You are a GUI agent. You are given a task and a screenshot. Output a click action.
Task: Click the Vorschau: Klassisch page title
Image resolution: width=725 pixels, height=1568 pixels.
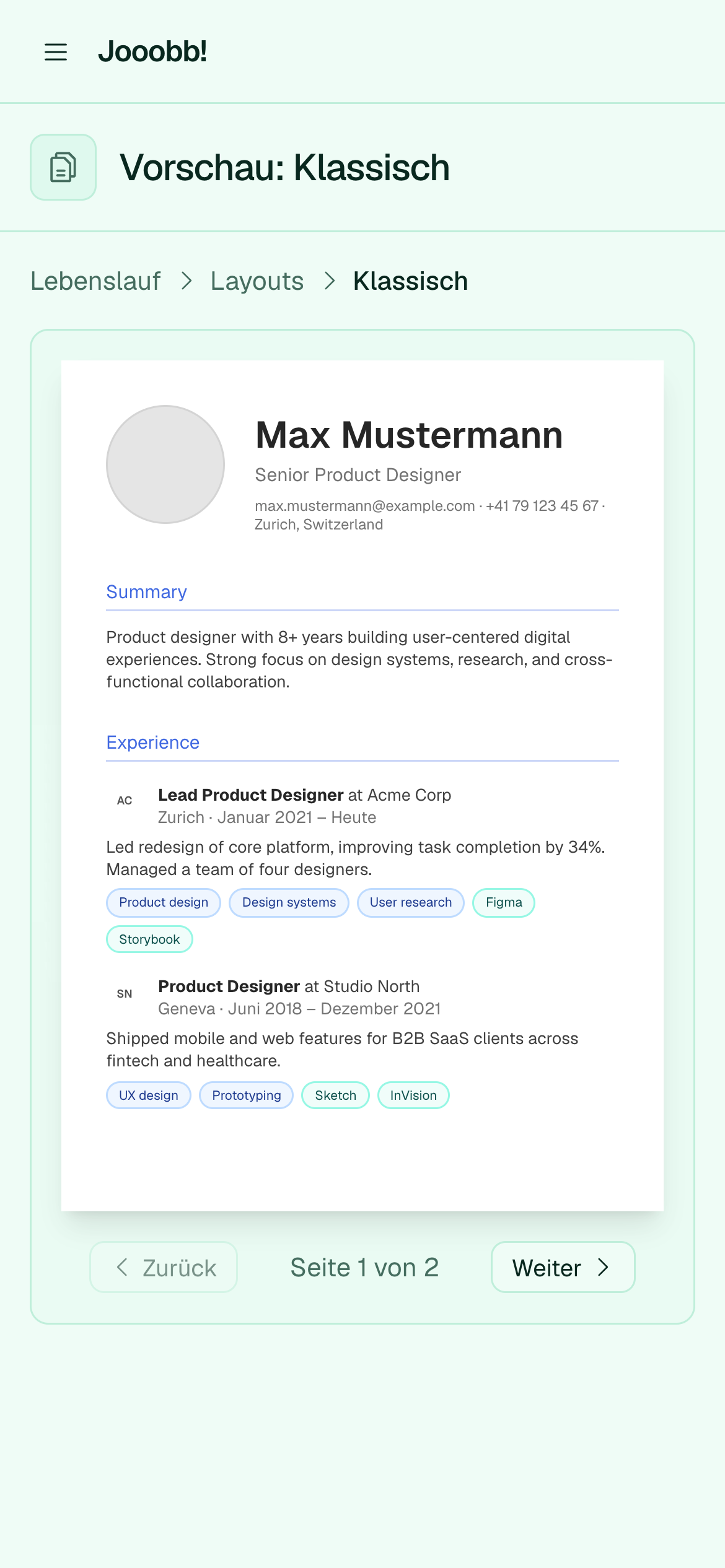[x=285, y=168]
